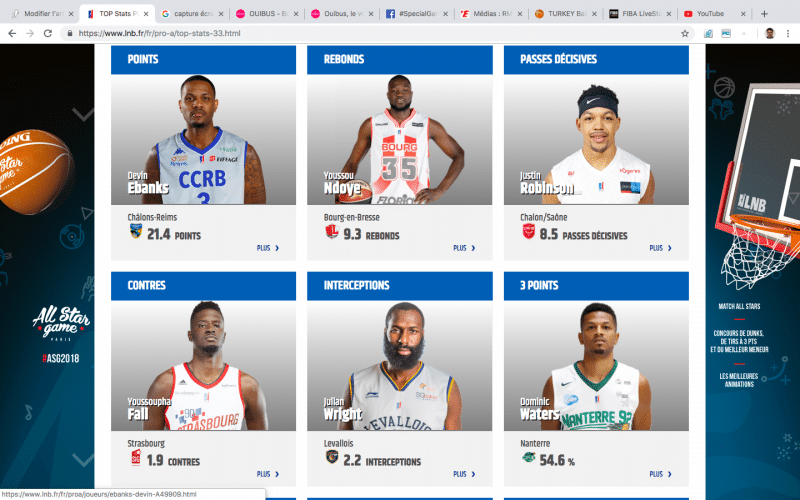Viewport: 800px width, 500px height.
Task: Click the Bourg-en-Bresse club logo icon
Action: coord(332,232)
